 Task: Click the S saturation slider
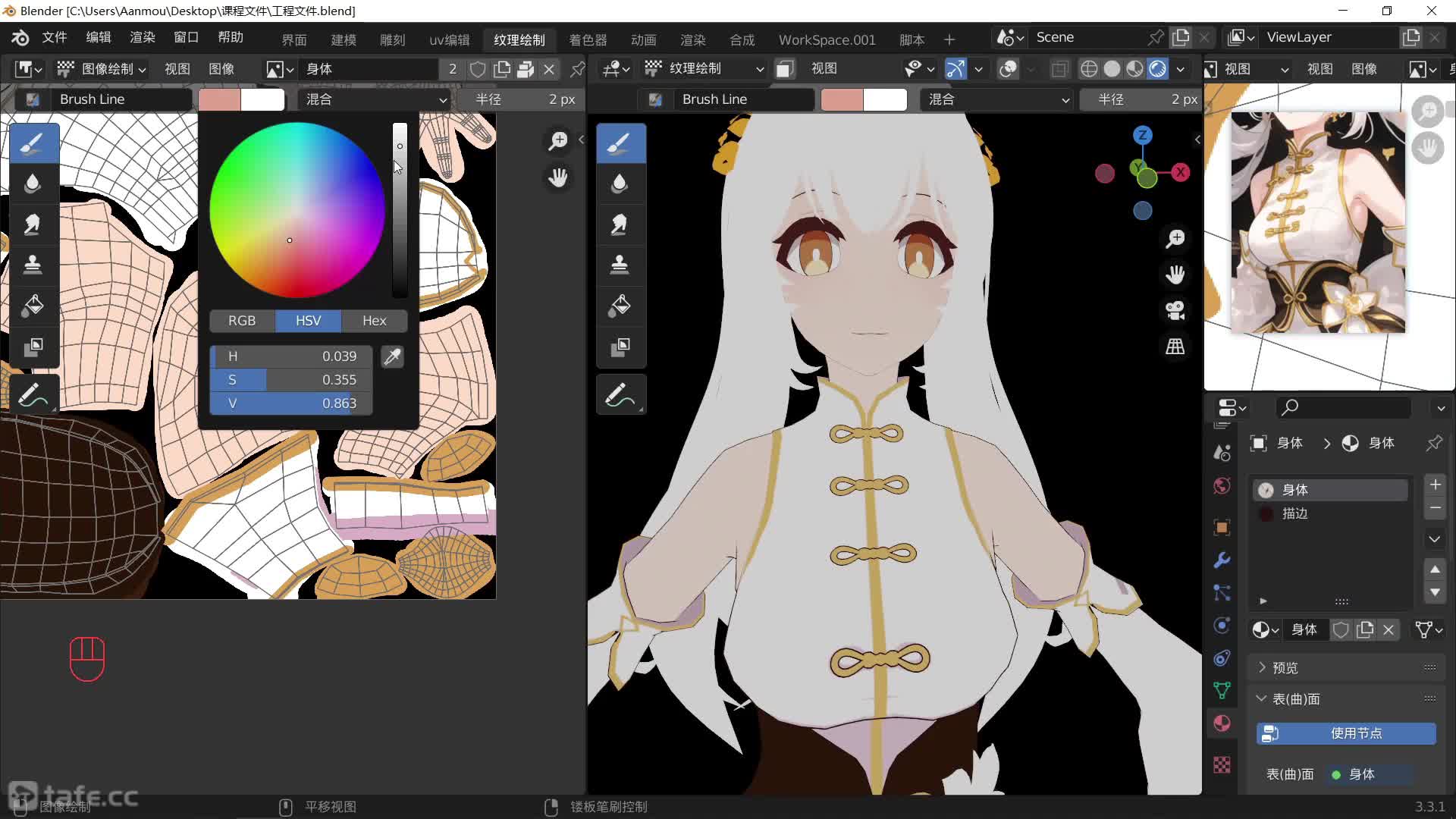tap(291, 380)
